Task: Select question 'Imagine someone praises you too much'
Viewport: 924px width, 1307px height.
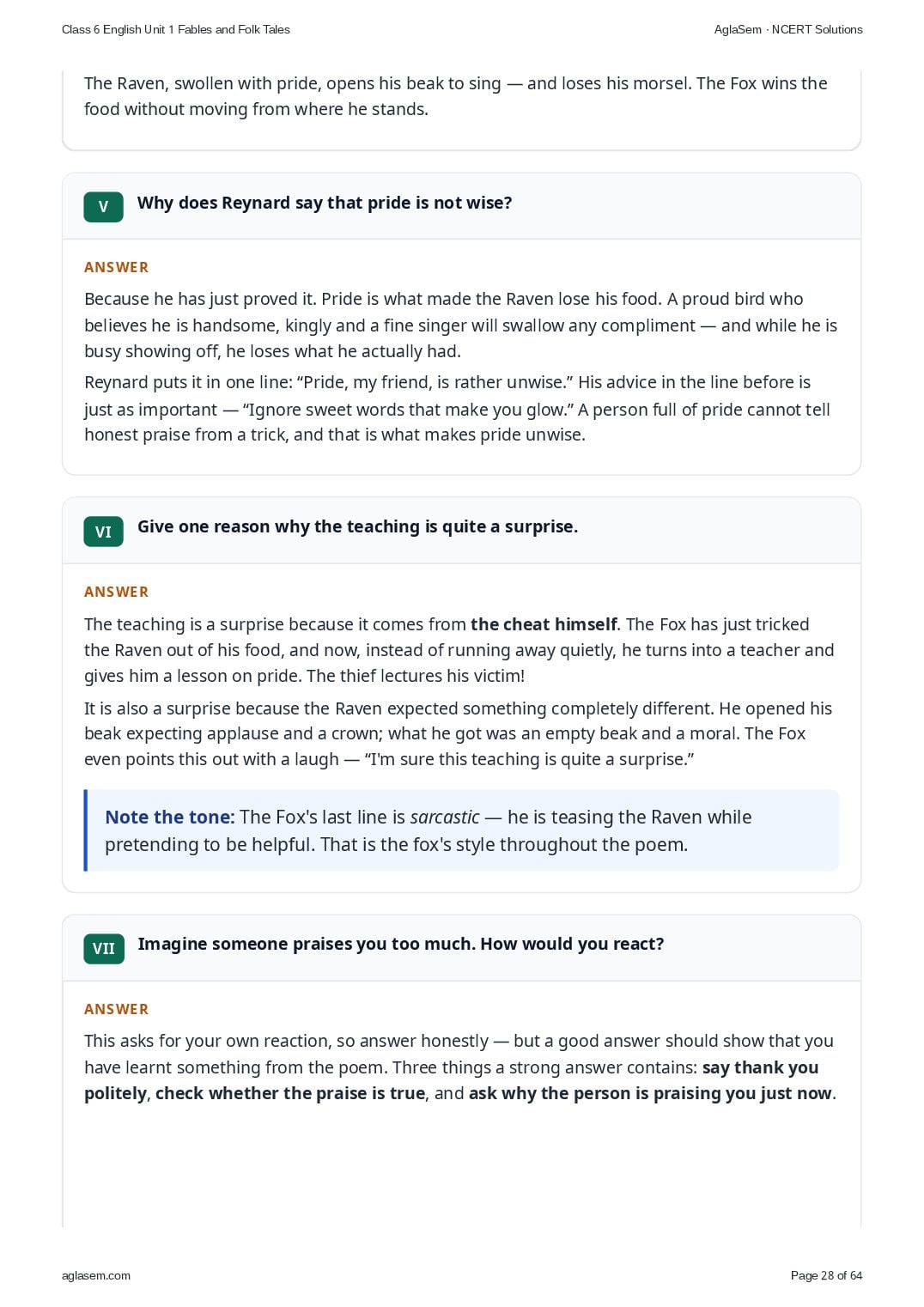Action: point(400,944)
